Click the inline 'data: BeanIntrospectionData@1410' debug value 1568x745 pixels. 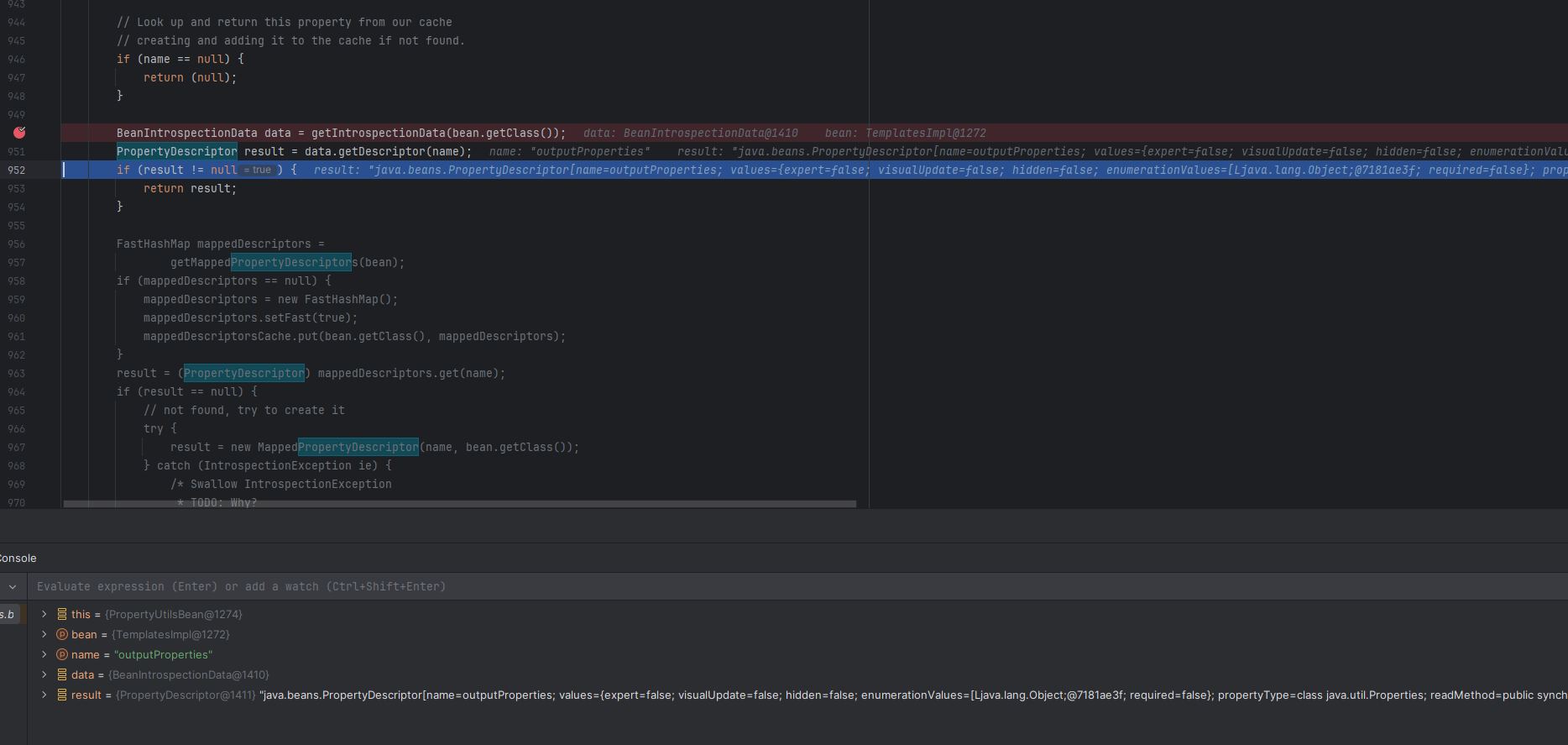point(690,134)
